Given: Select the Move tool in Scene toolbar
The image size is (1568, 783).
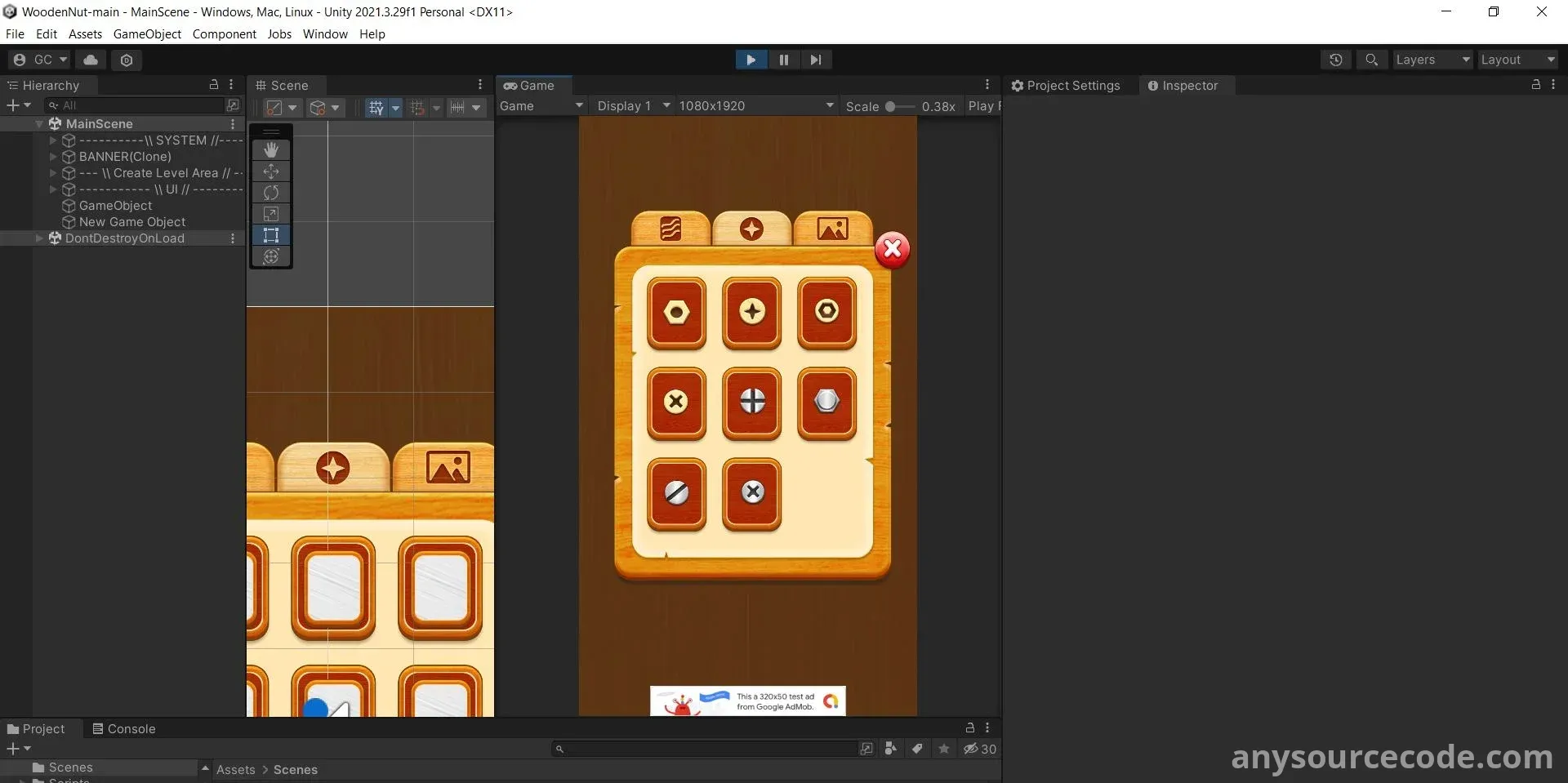Looking at the screenshot, I should click(271, 171).
